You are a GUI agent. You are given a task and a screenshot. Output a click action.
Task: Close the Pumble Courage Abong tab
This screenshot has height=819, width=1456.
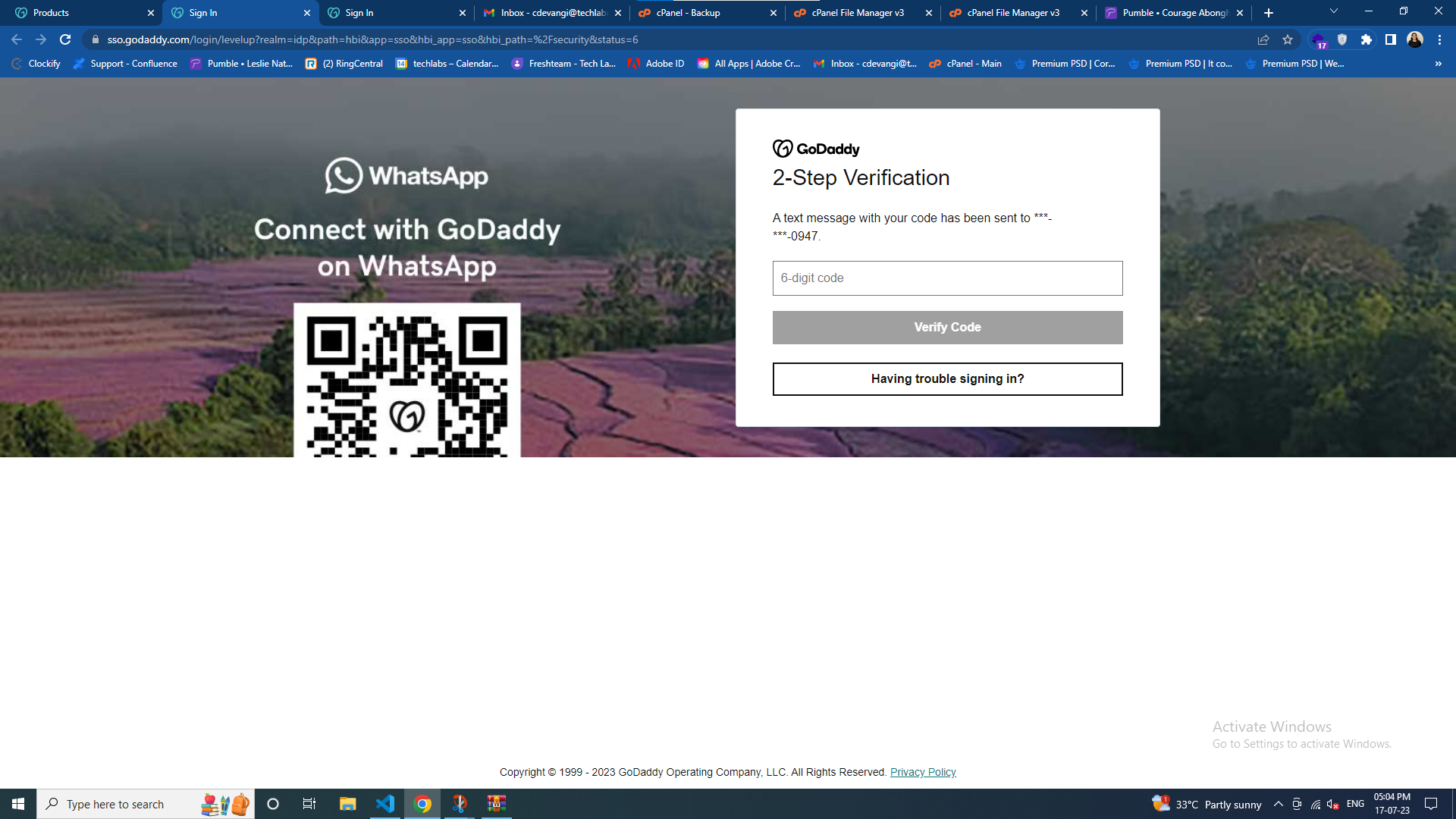point(1240,13)
